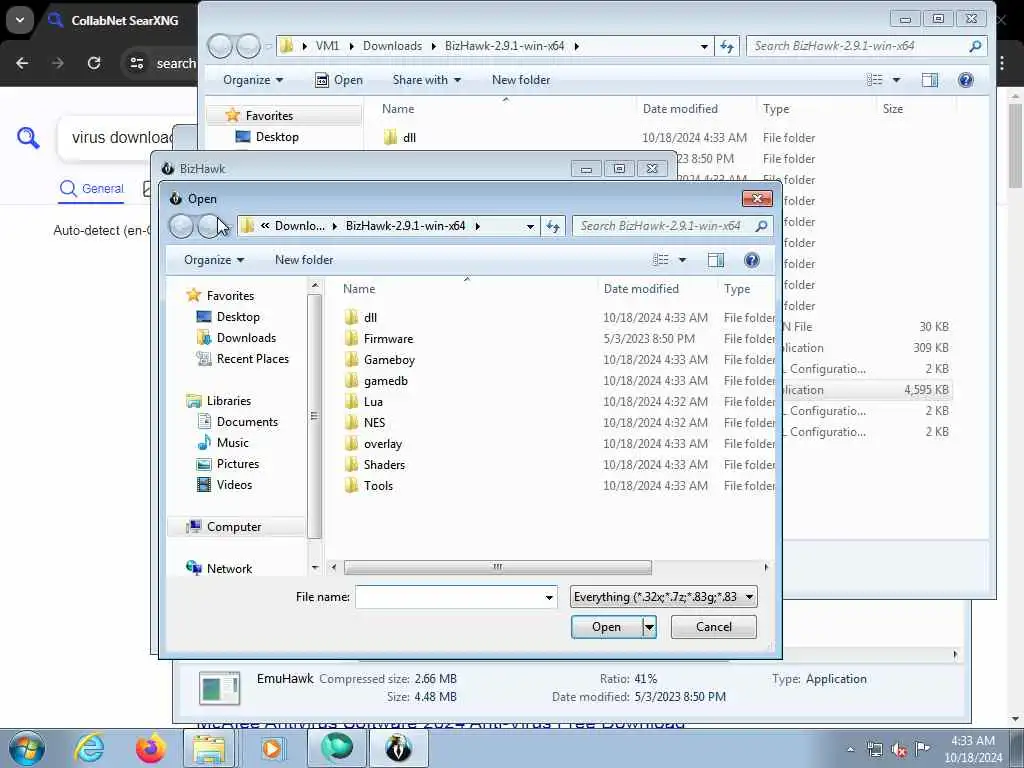
Task: Open the dll folder in Open dialog
Action: [x=370, y=317]
